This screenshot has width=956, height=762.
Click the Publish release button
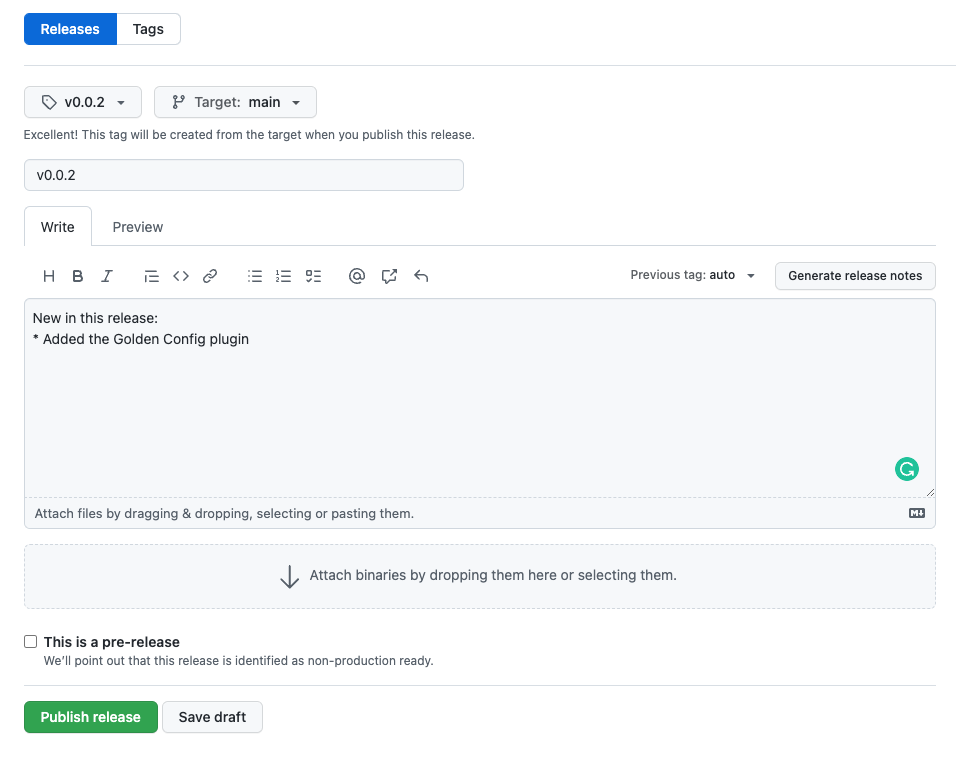coord(91,717)
